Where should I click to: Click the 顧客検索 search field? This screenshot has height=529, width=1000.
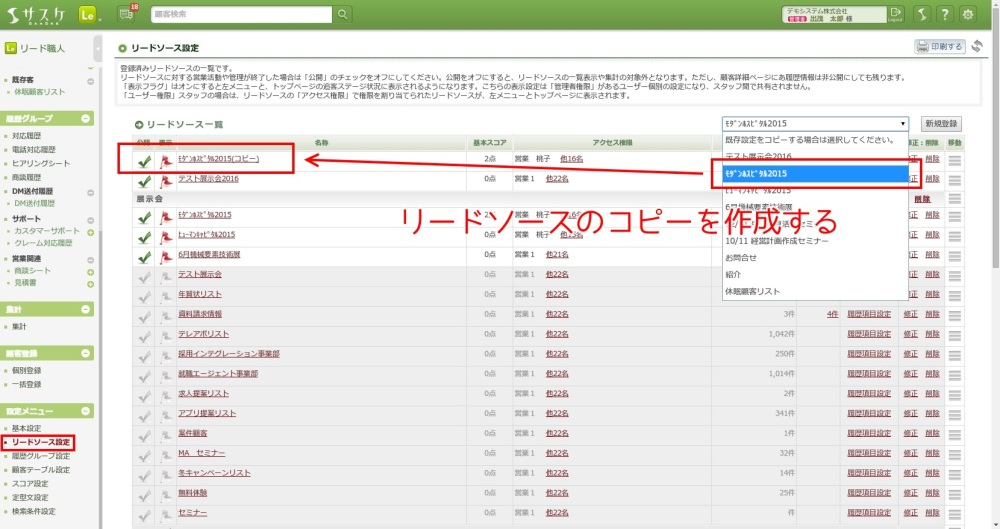[241, 14]
